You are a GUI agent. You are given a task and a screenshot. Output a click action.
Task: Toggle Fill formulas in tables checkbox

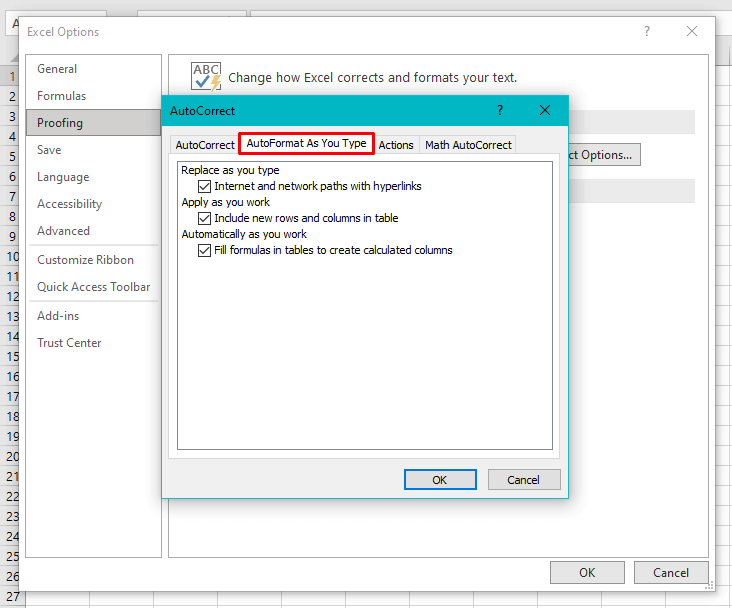click(x=204, y=250)
